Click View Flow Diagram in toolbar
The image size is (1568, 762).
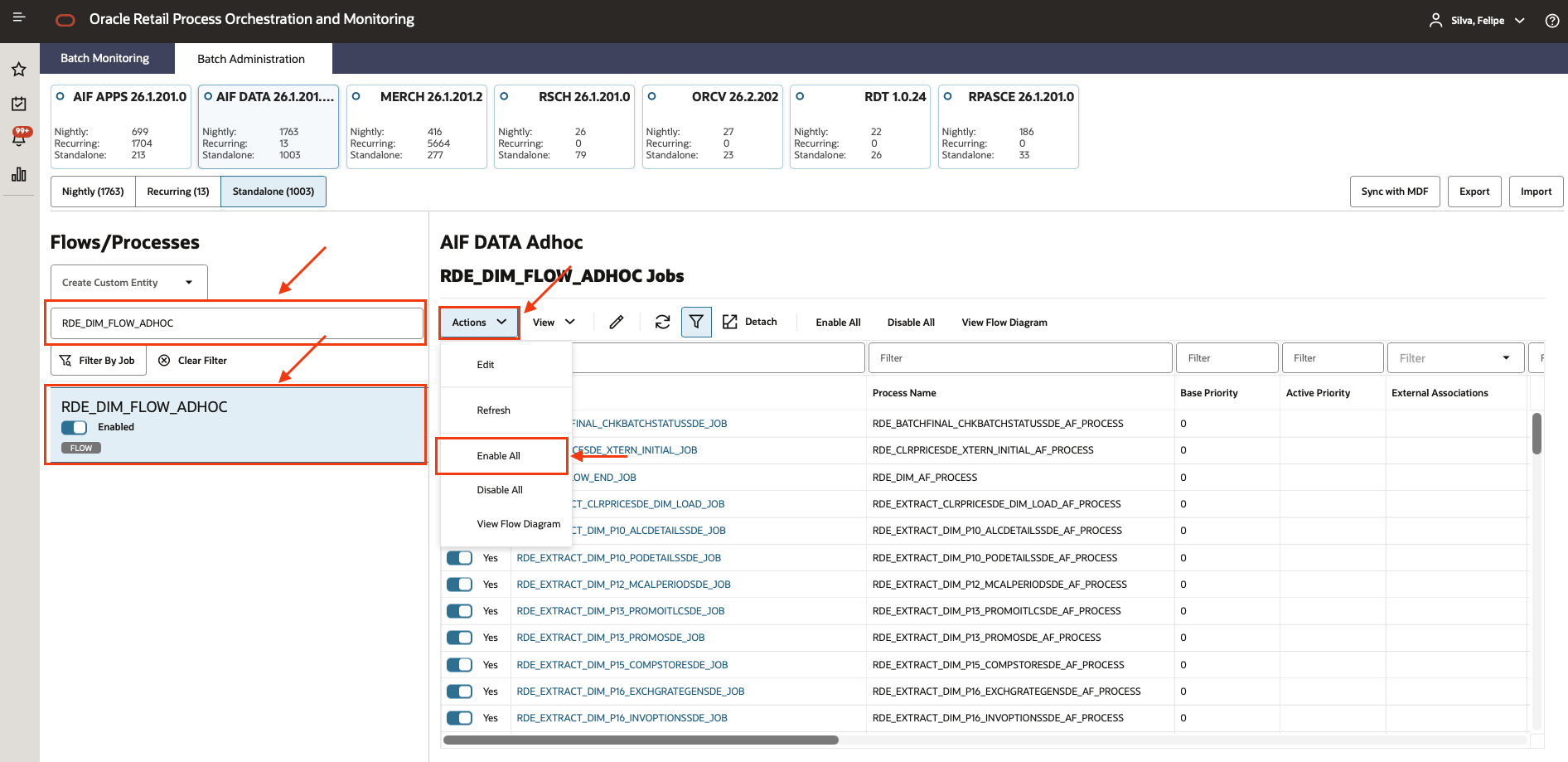pos(1004,323)
